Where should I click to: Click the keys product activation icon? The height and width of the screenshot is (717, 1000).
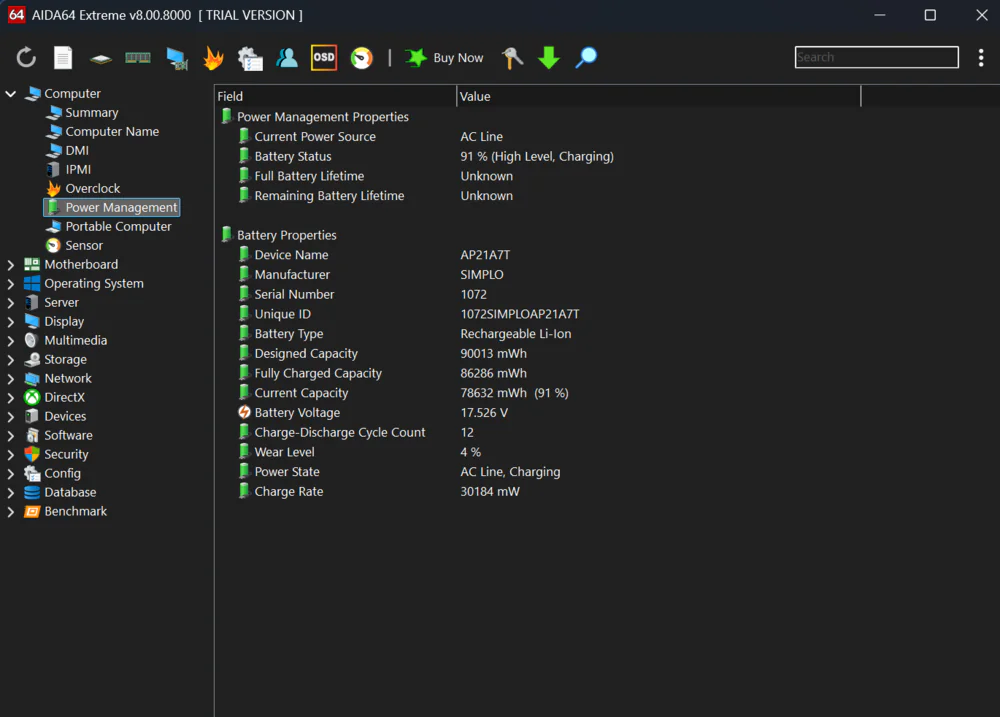(x=512, y=58)
